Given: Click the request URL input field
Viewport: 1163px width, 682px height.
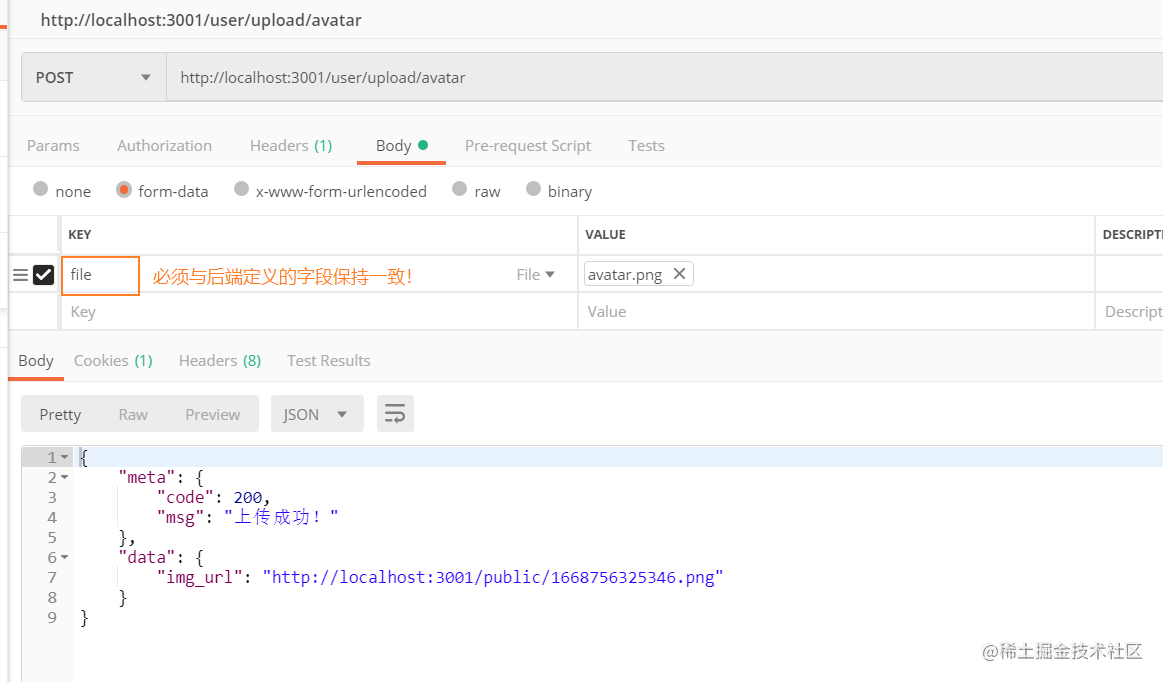Looking at the screenshot, I should click(665, 77).
